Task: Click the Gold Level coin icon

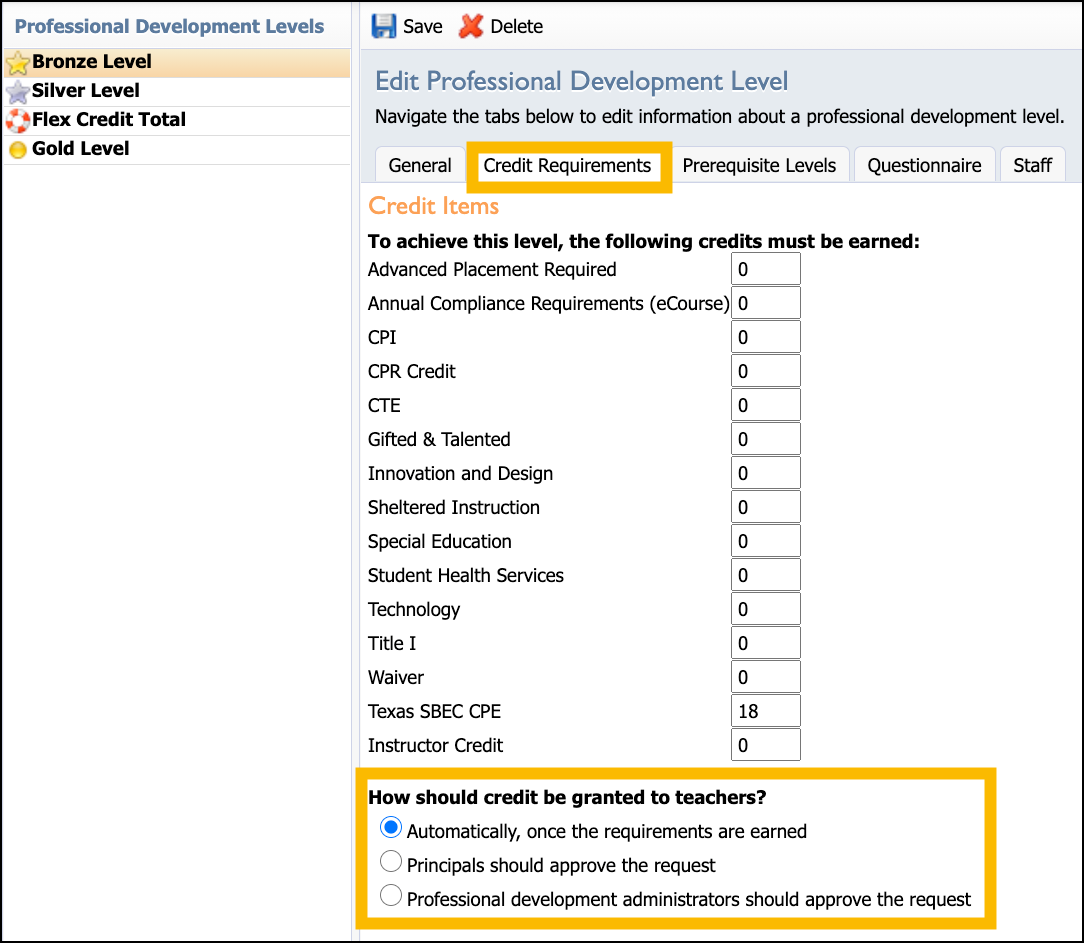Action: 18,149
